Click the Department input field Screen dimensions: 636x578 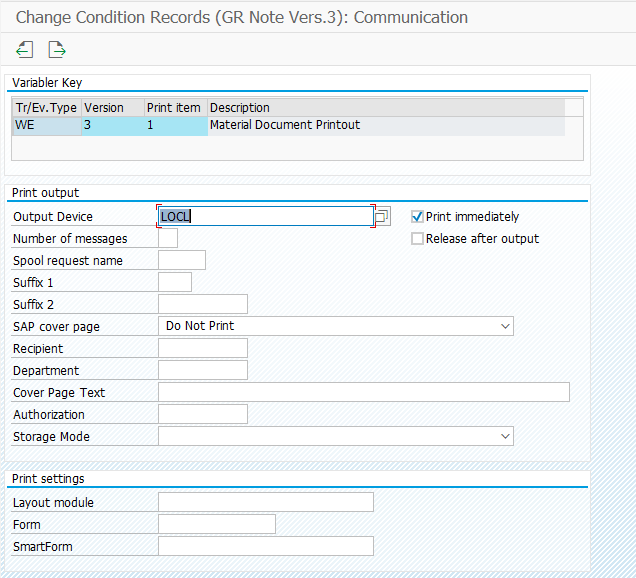[203, 370]
